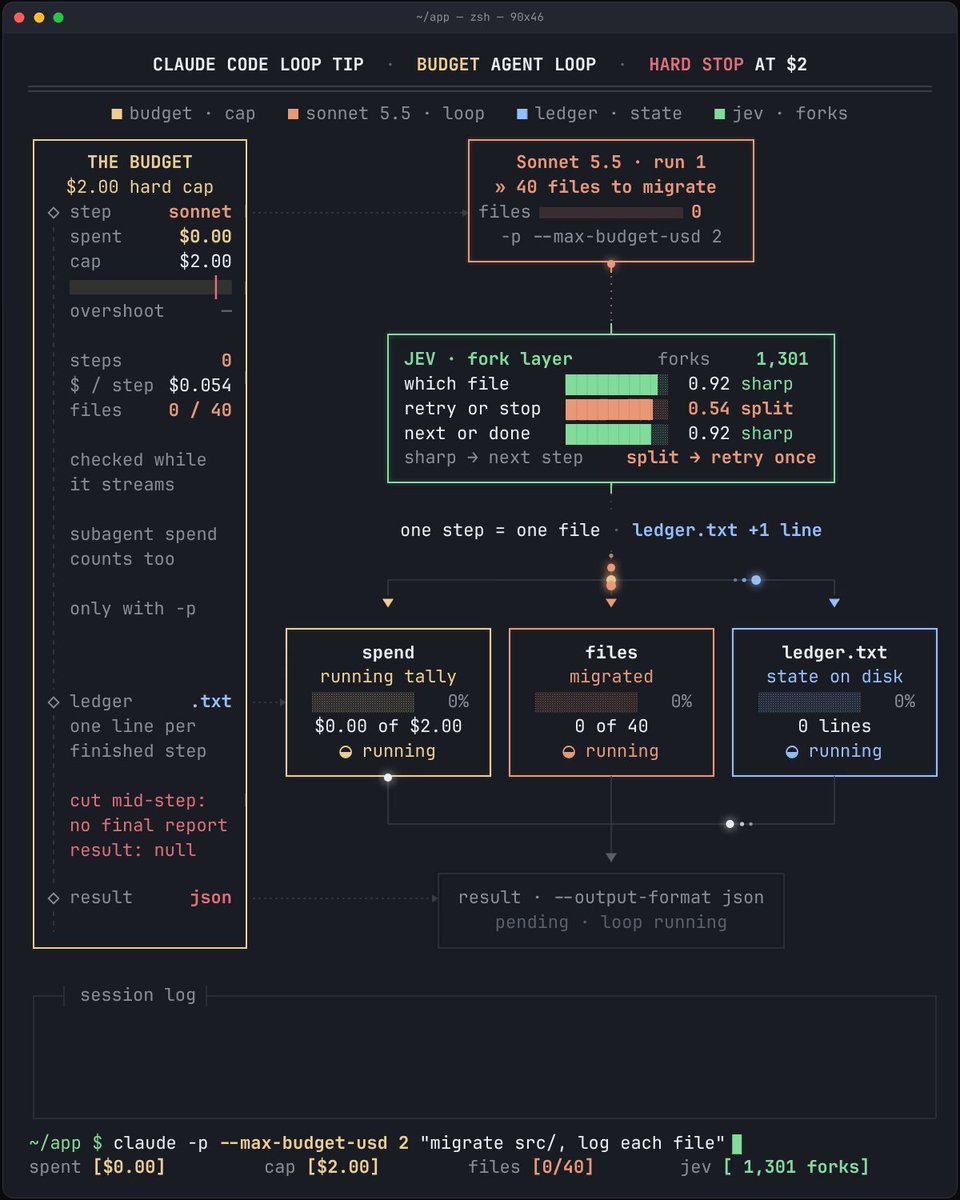
Task: Click the claude command prompt line
Action: [x=385, y=1143]
